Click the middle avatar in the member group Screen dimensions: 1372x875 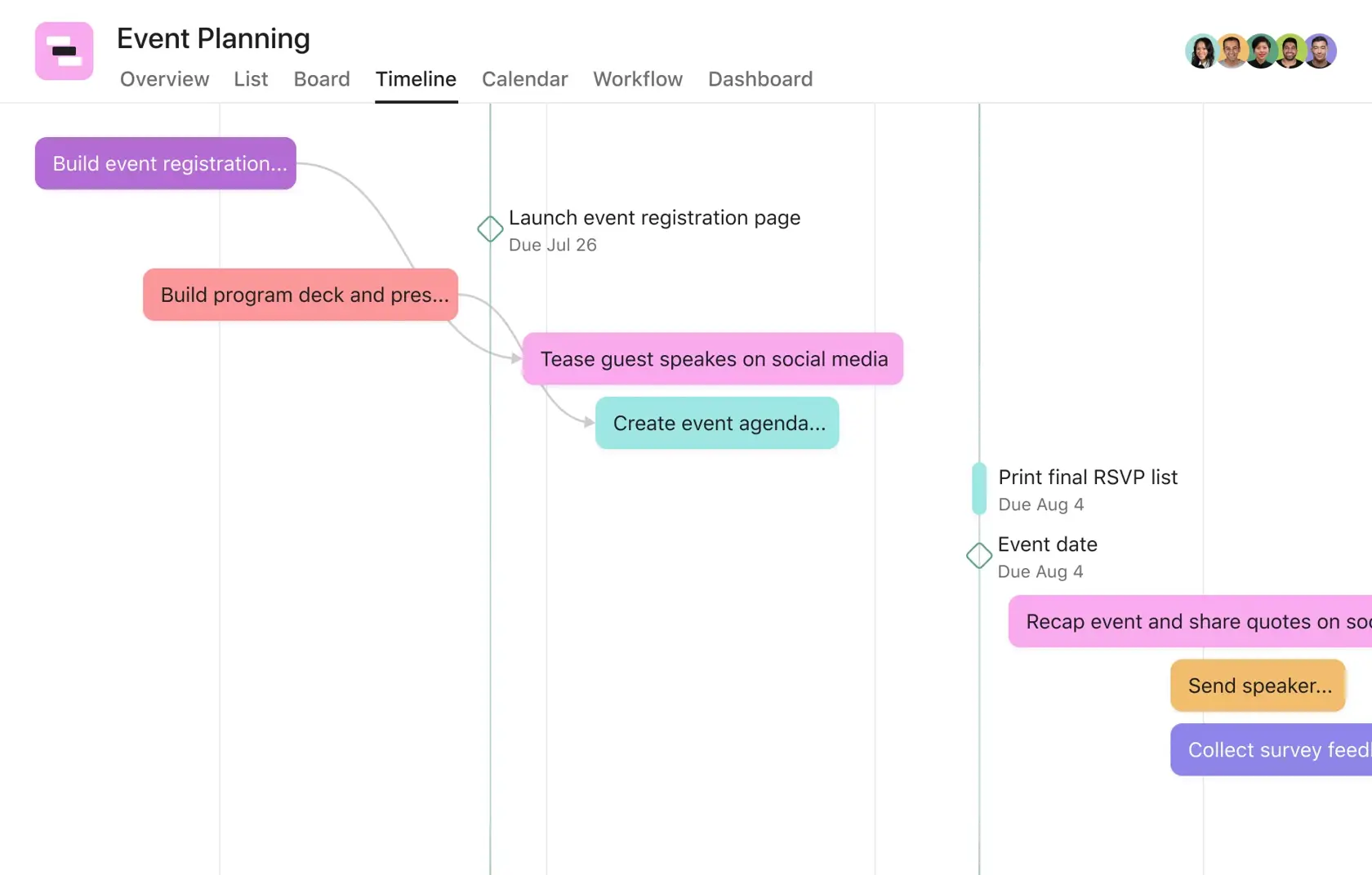pyautogui.click(x=1262, y=51)
